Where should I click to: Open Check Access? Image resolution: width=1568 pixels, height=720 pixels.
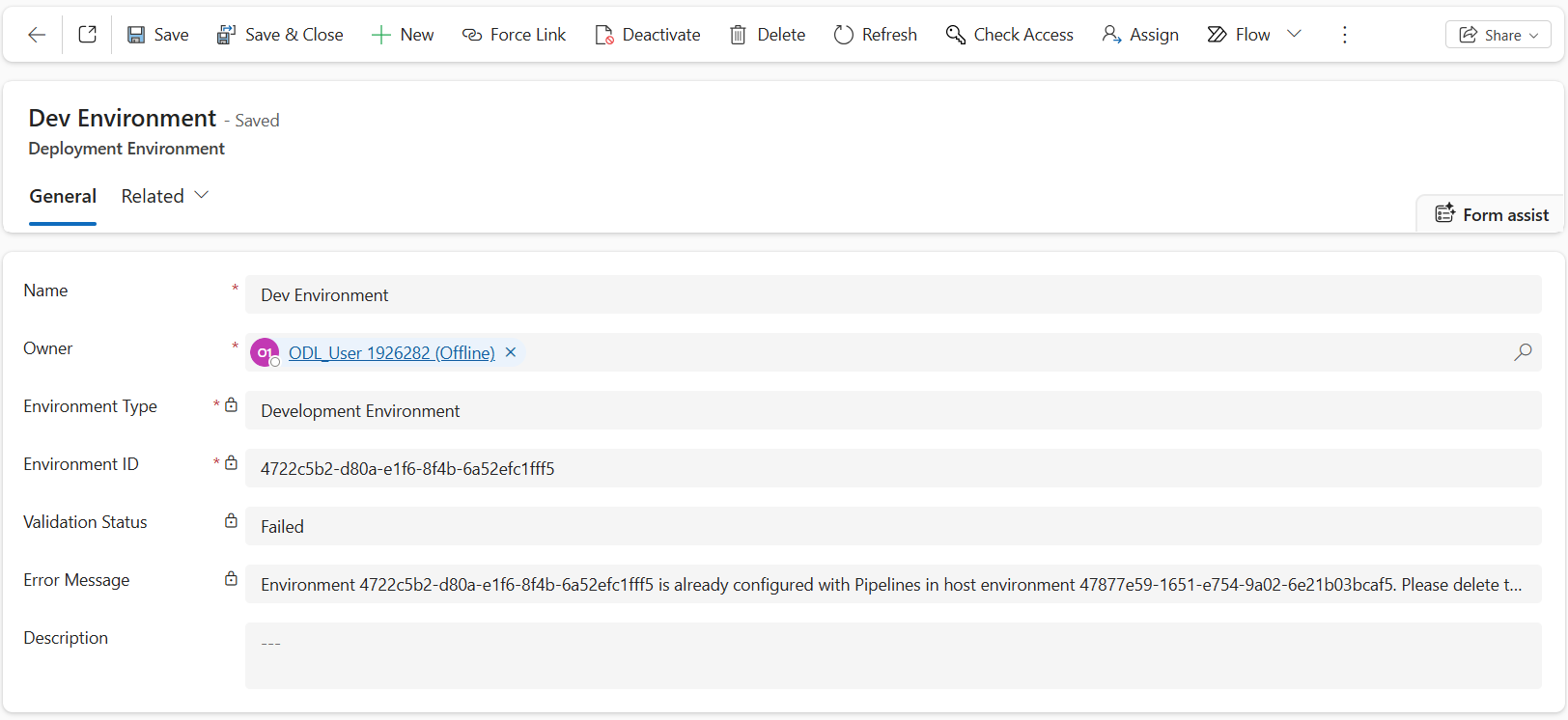coord(1009,35)
